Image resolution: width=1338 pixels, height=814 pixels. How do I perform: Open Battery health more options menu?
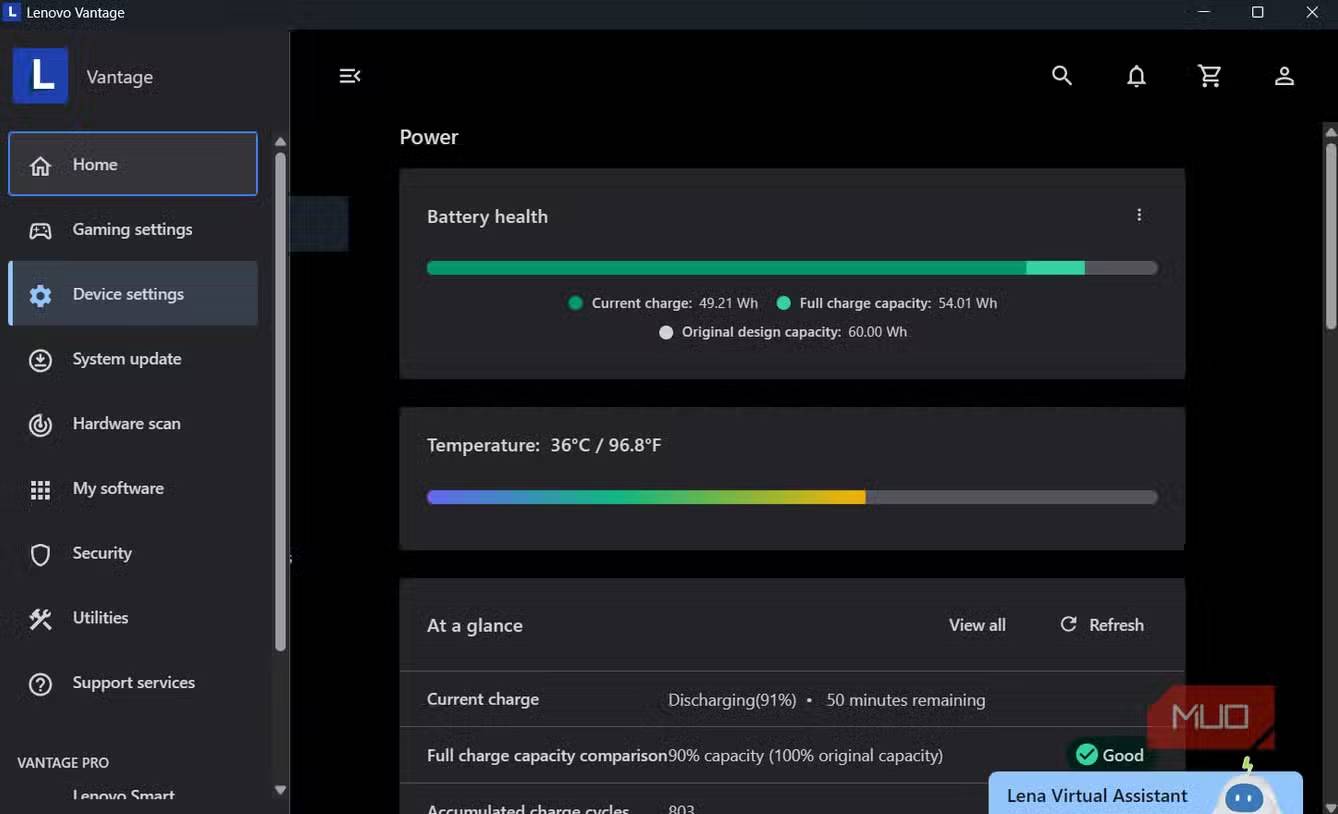1139,215
